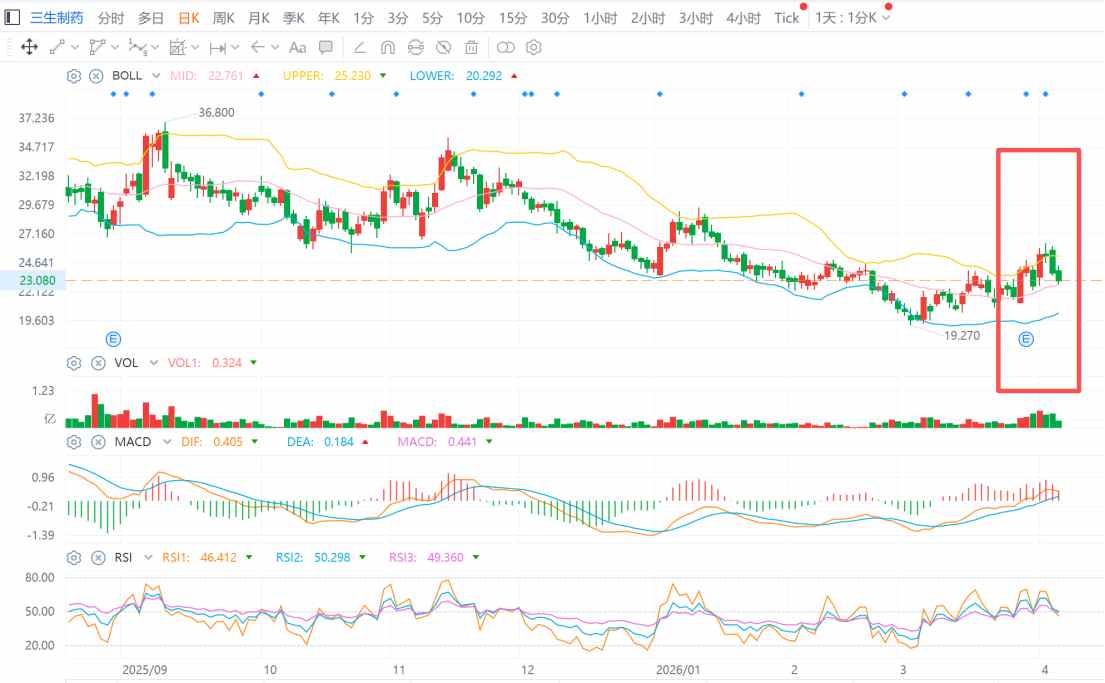Open MACD indicator settings gear
Image resolution: width=1105 pixels, height=683 pixels.
click(x=74, y=442)
